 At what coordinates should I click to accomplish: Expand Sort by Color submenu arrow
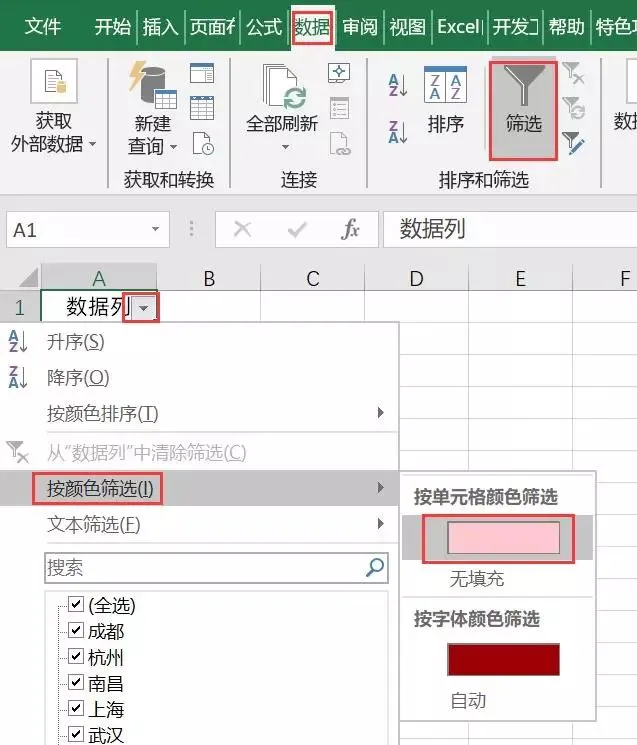tap(380, 412)
